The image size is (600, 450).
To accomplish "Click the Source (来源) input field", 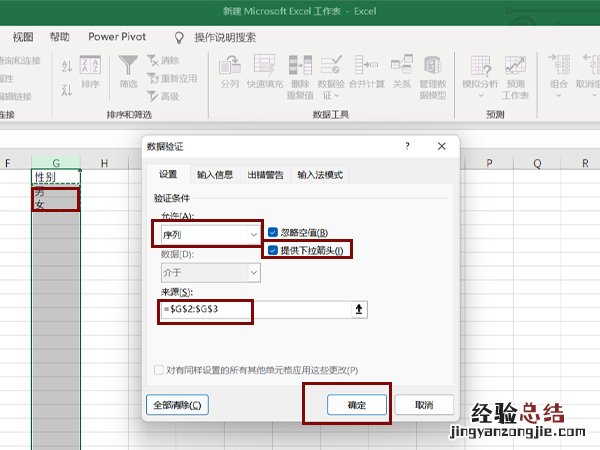I will (290, 311).
